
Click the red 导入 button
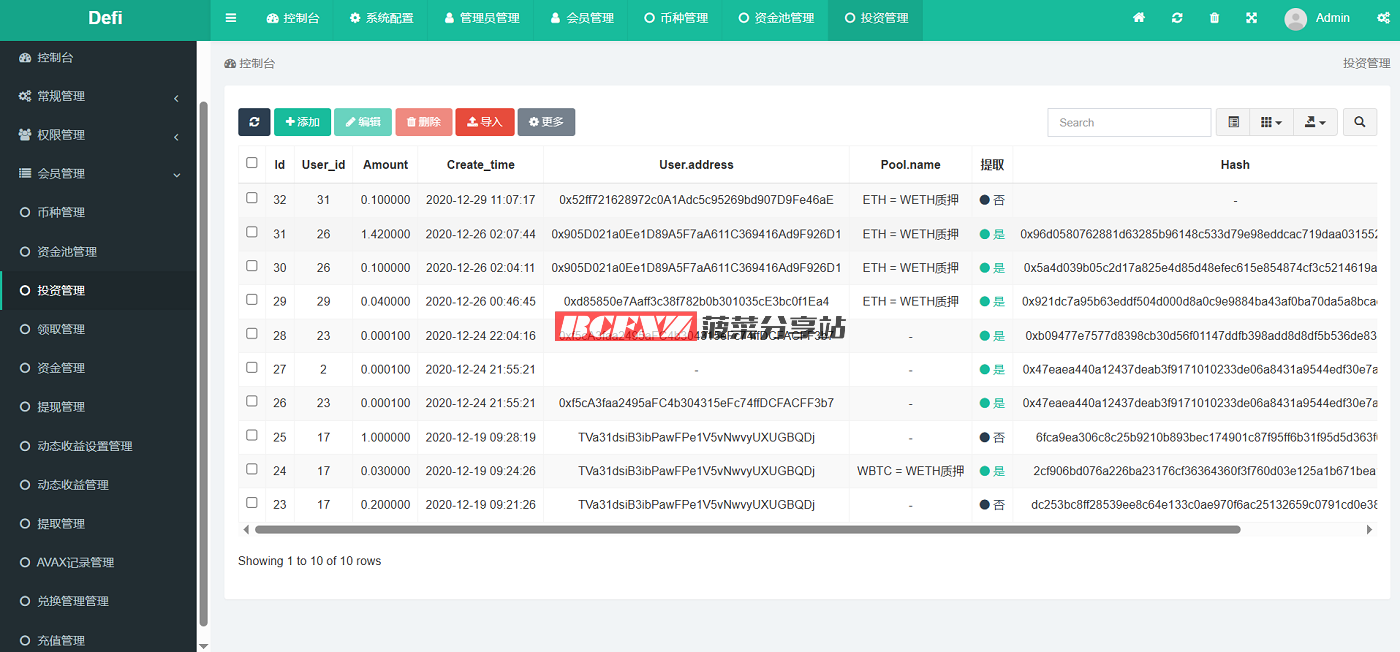[485, 122]
